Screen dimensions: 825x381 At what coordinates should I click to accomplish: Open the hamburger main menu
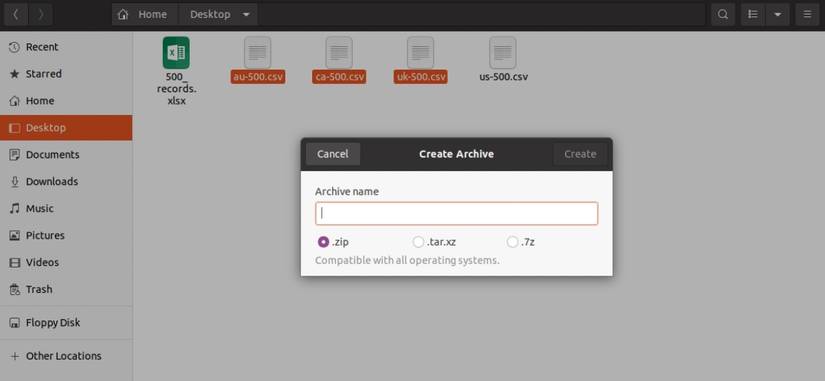(807, 14)
